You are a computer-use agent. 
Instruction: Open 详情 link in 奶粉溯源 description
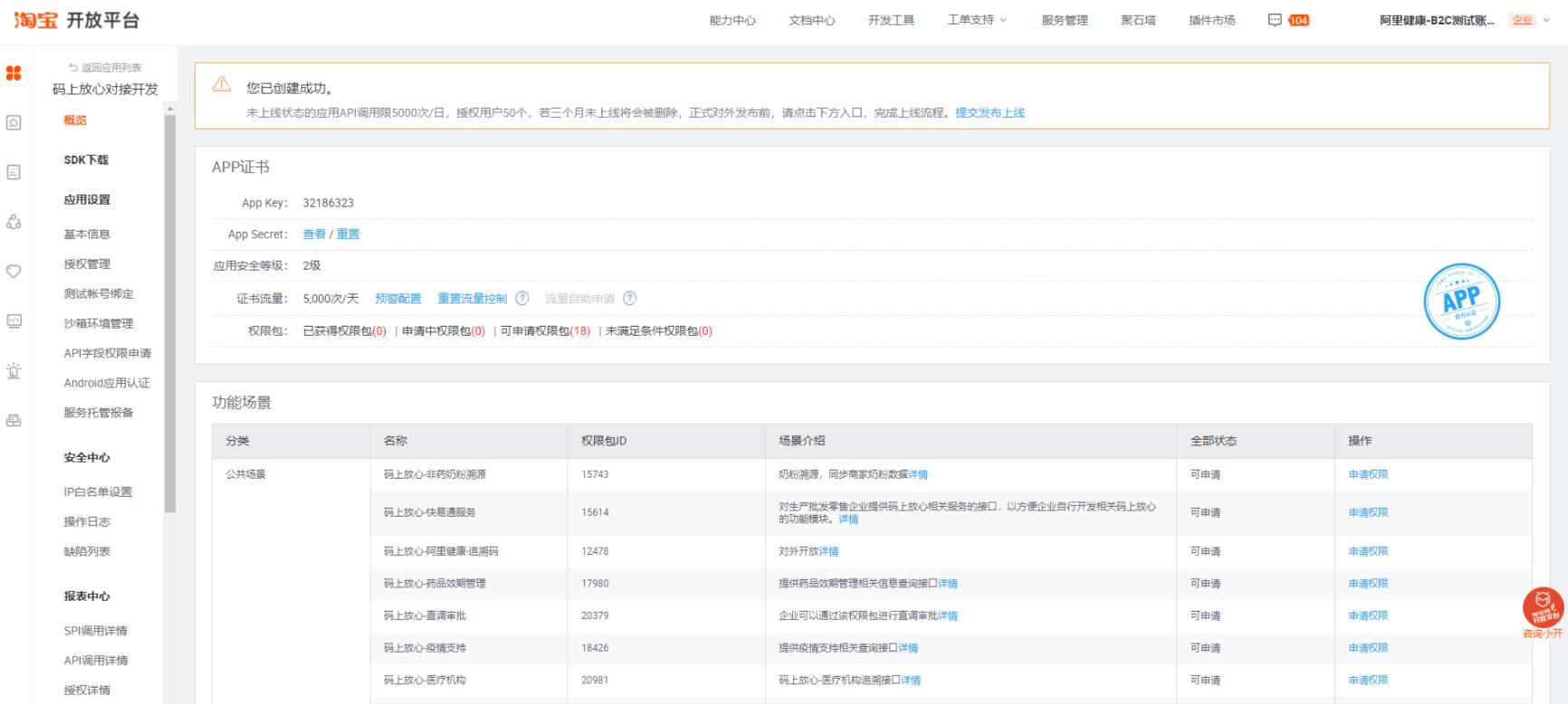click(918, 475)
